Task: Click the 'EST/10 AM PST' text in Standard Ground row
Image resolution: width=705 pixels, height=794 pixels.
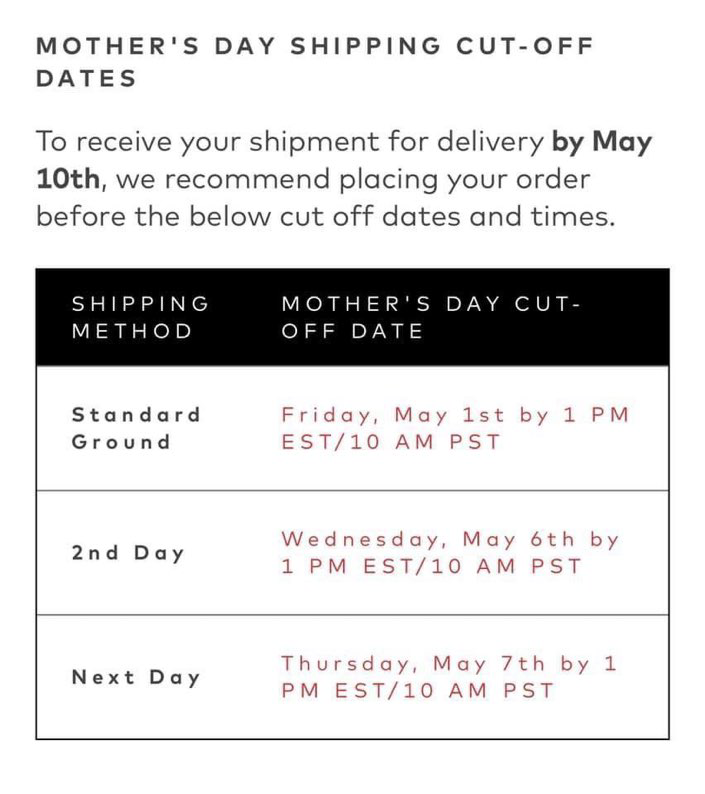Action: [x=390, y=442]
